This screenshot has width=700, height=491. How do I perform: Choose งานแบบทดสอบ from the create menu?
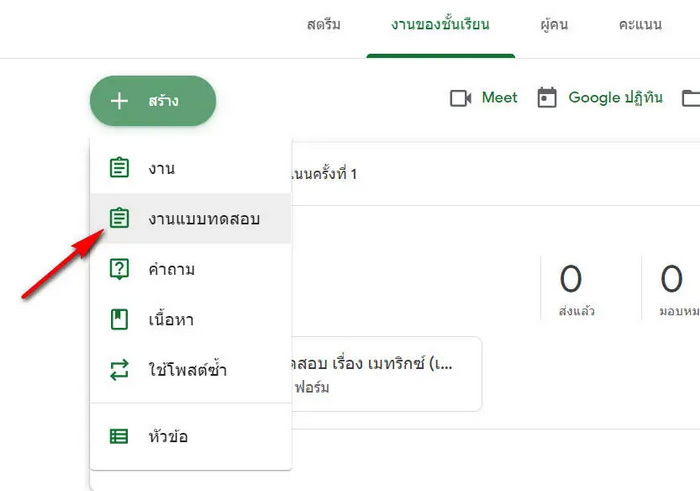[204, 218]
